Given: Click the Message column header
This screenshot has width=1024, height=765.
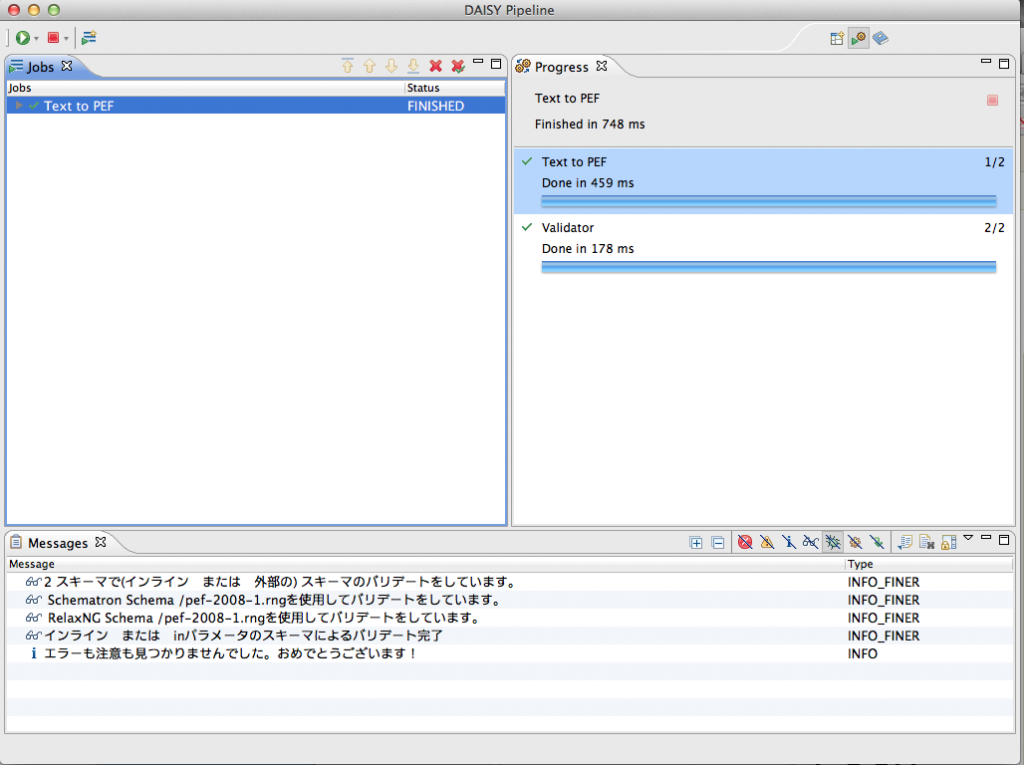Looking at the screenshot, I should tap(425, 564).
